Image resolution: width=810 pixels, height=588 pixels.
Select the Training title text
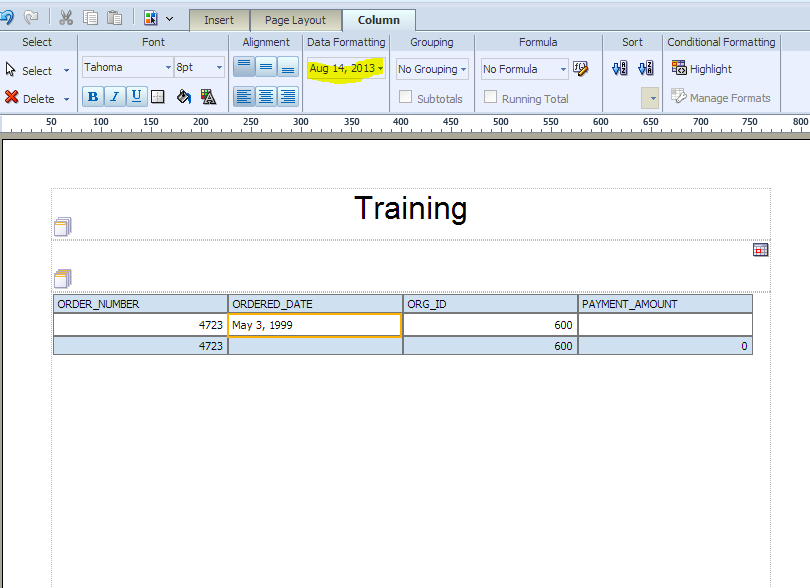[x=411, y=208]
